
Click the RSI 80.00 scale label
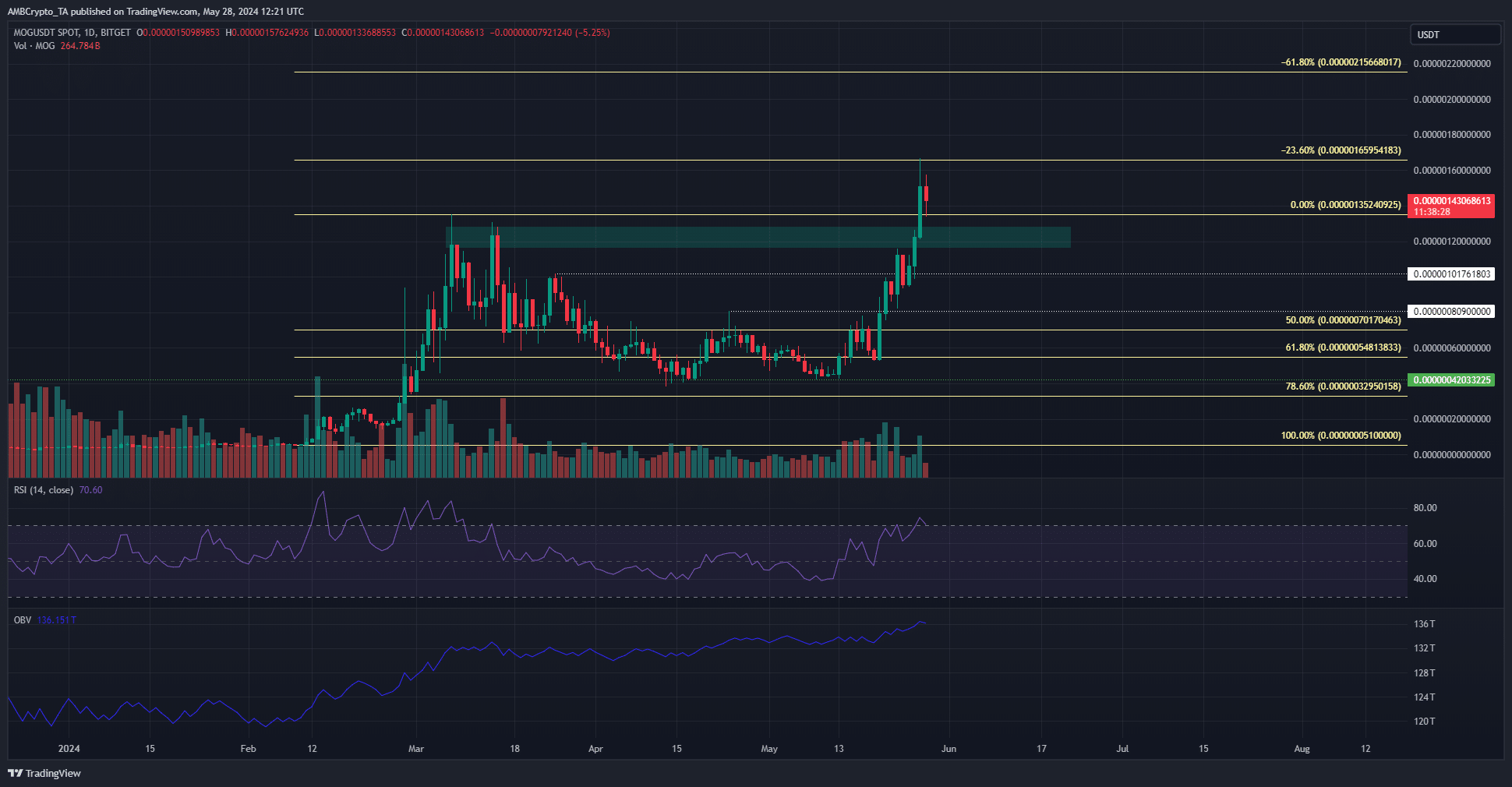click(1425, 508)
